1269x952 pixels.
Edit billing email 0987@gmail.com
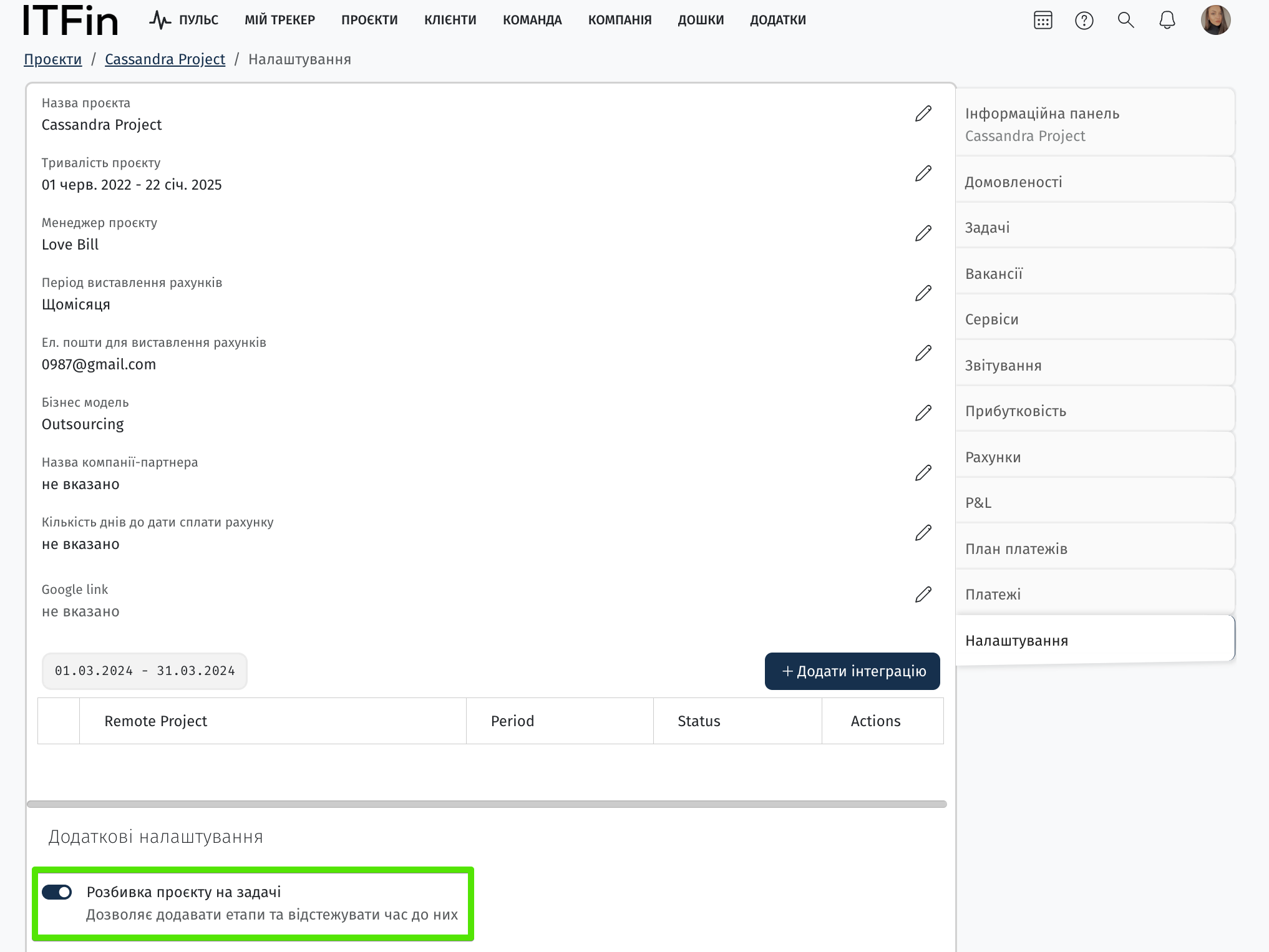coord(923,353)
